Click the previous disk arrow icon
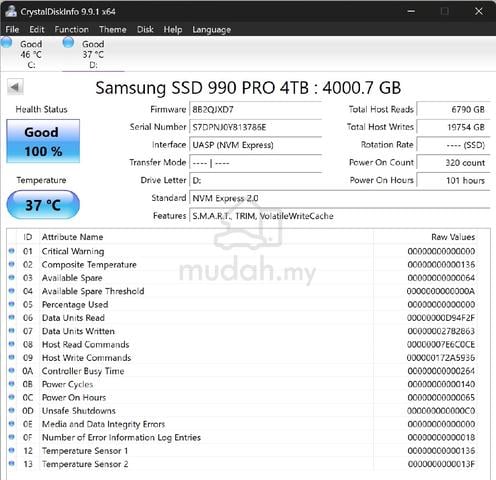 (x=15, y=87)
